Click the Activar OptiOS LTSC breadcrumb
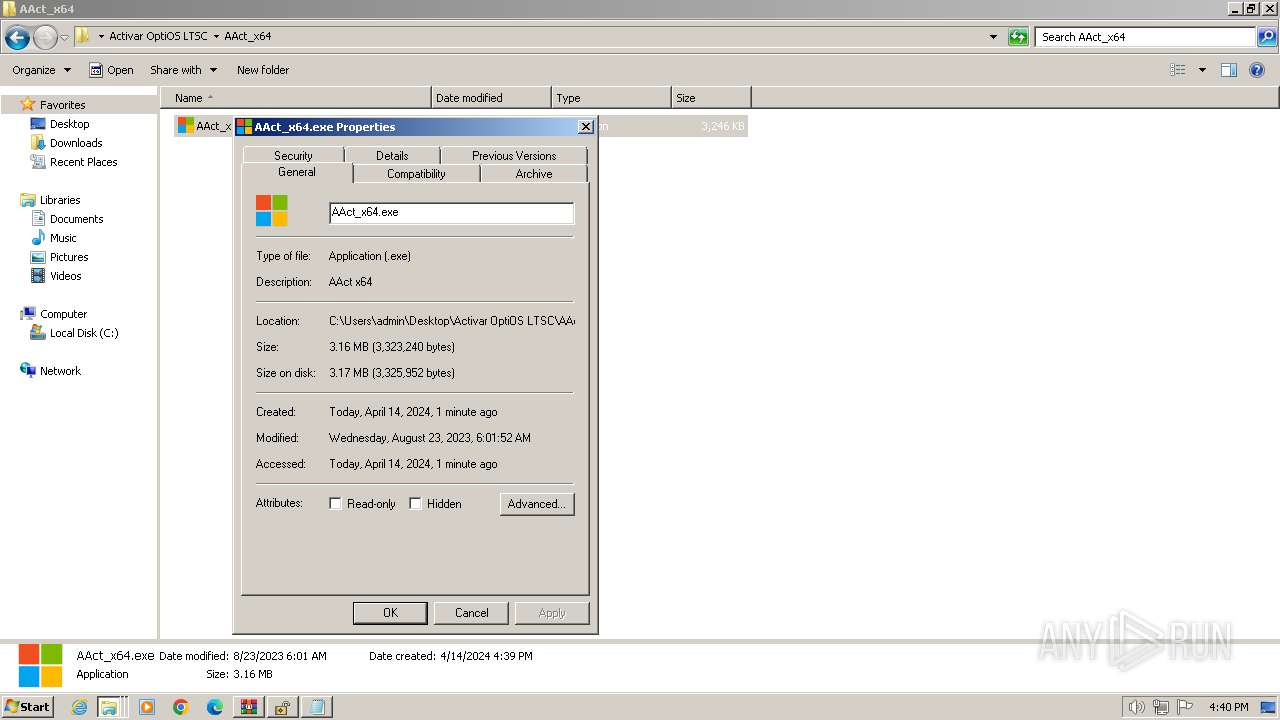The width and height of the screenshot is (1280, 720). [x=158, y=37]
